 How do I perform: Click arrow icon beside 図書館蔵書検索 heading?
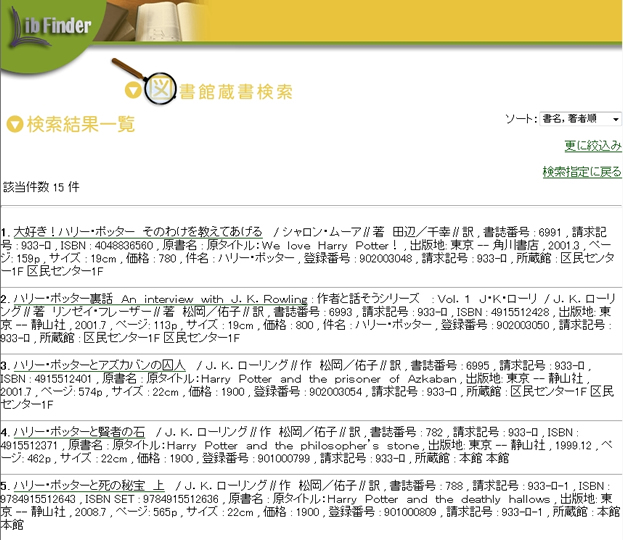[133, 91]
